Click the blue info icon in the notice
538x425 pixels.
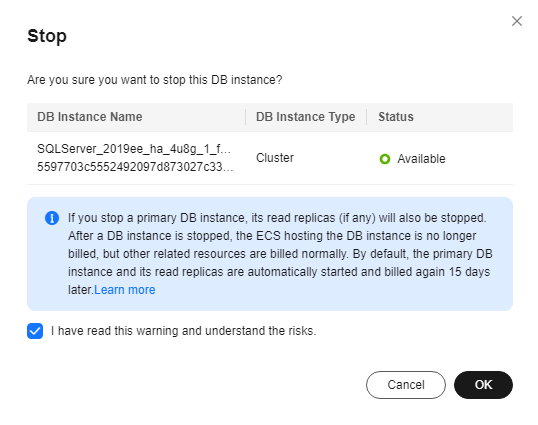tap(52, 218)
